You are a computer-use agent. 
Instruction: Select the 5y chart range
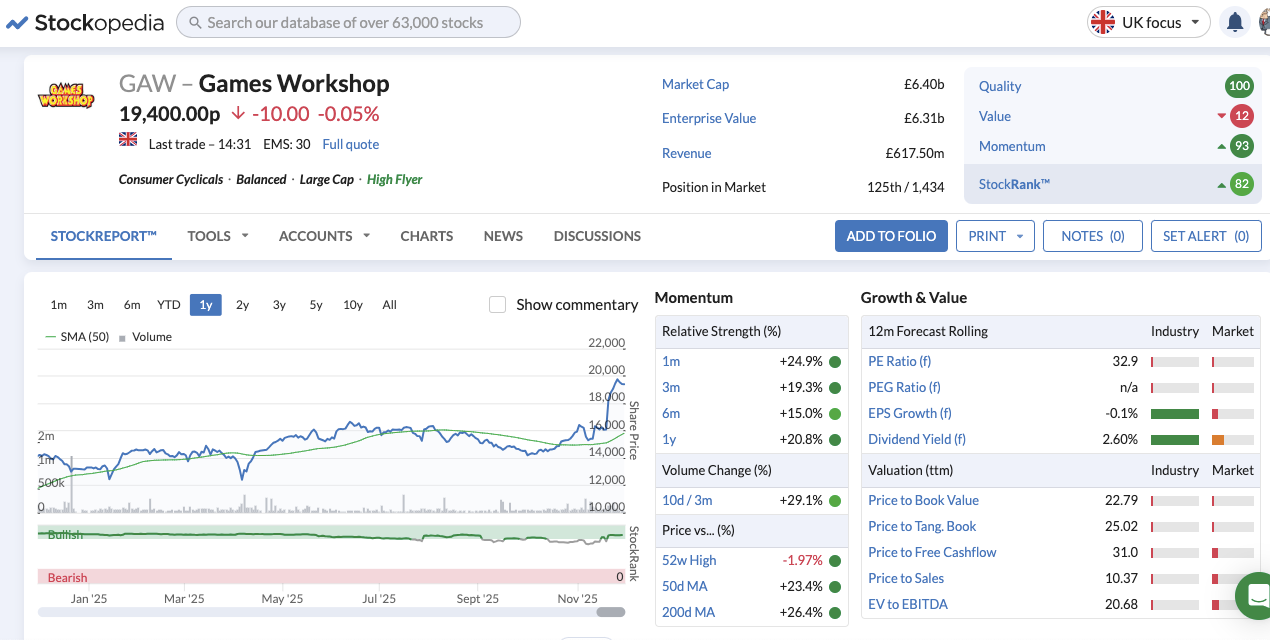pos(316,305)
